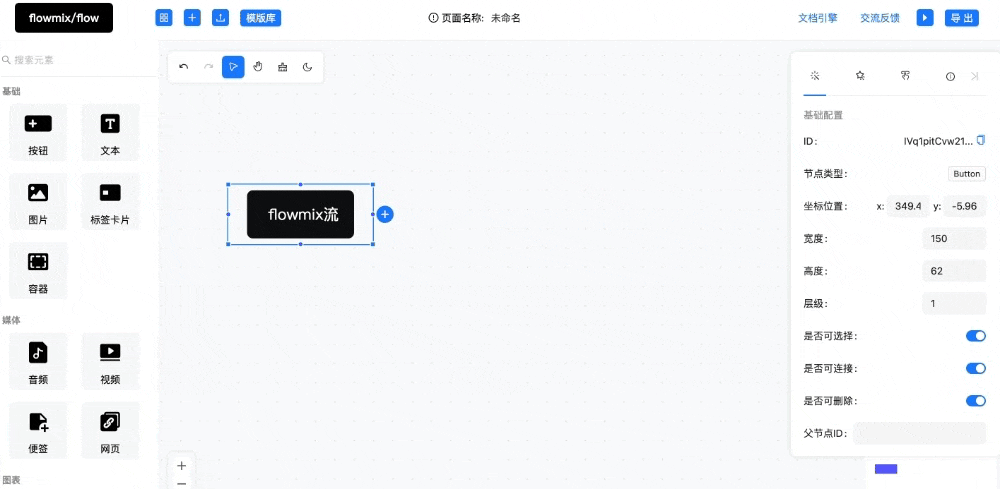
Task: Click the blue plus button in header
Action: tap(192, 18)
